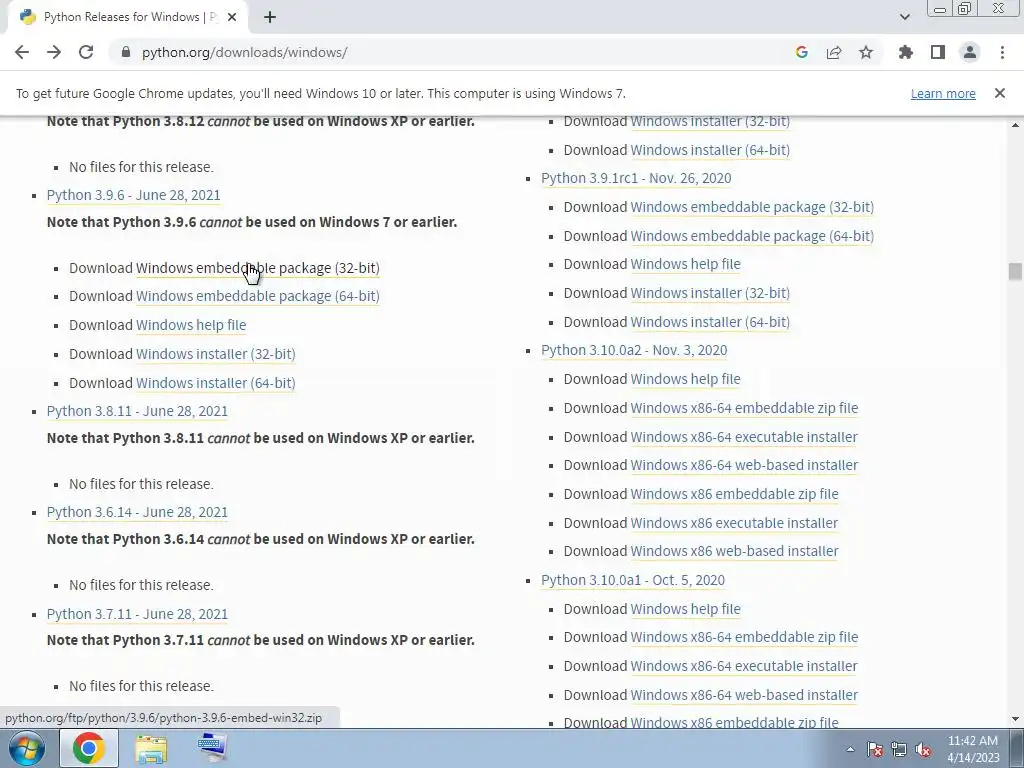1024x768 pixels.
Task: Open Windows Start menu
Action: pyautogui.click(x=27, y=748)
